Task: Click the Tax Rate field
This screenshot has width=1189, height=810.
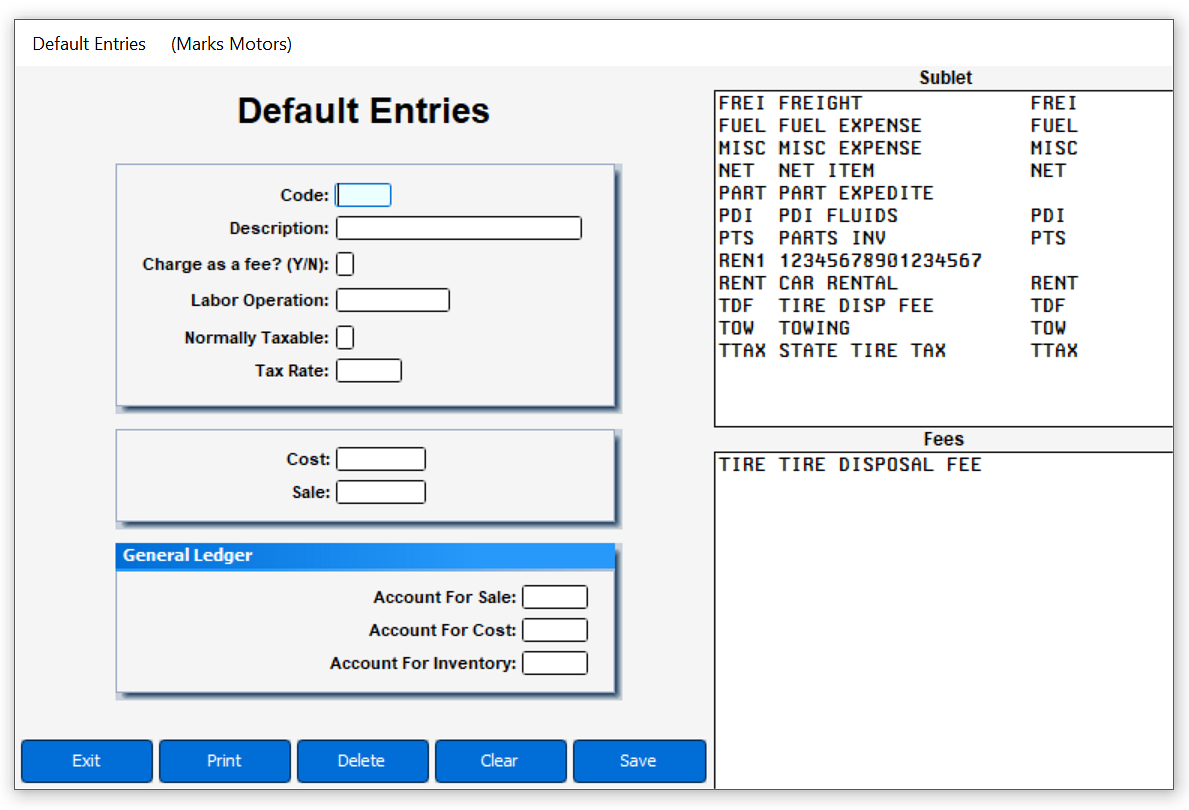Action: [369, 370]
